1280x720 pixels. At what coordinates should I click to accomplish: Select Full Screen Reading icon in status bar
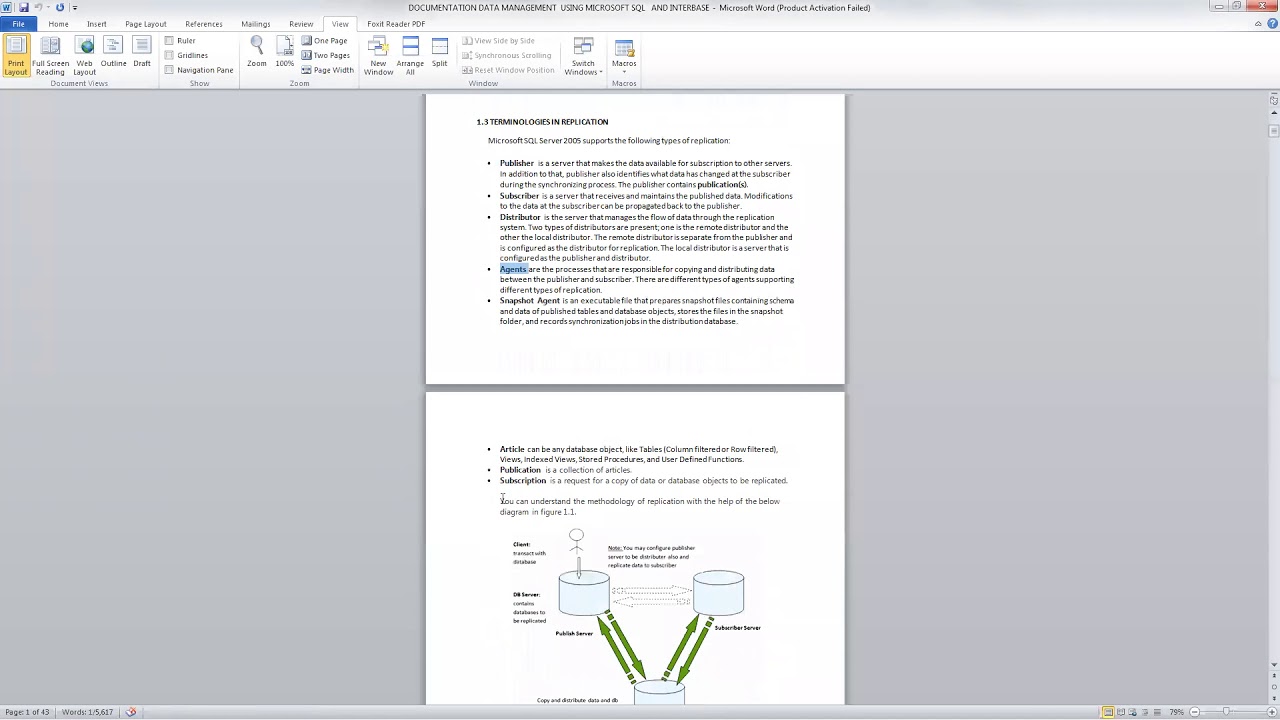[1123, 712]
